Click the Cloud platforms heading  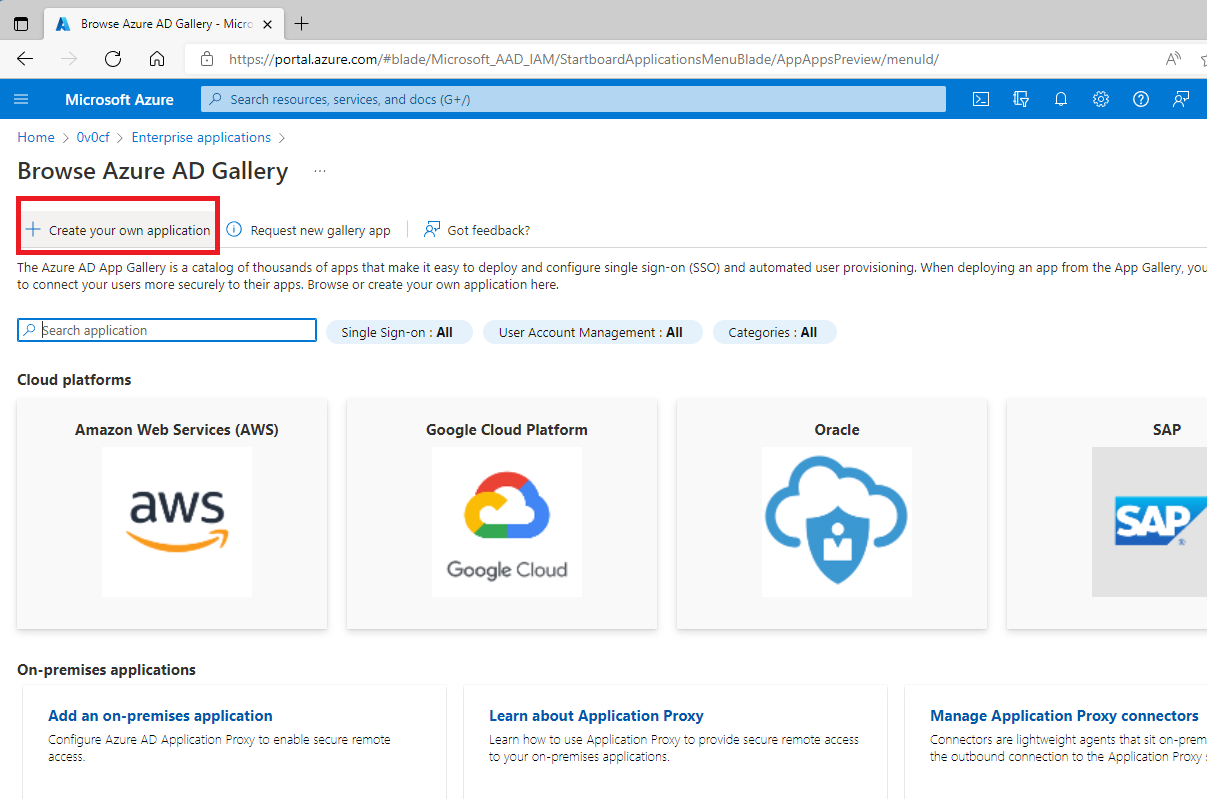tap(74, 380)
